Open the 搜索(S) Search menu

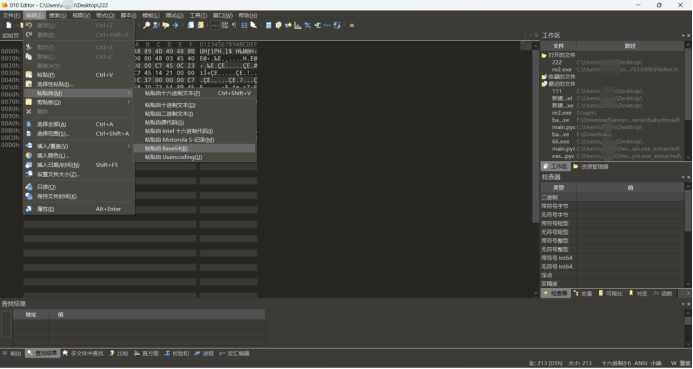[57, 15]
